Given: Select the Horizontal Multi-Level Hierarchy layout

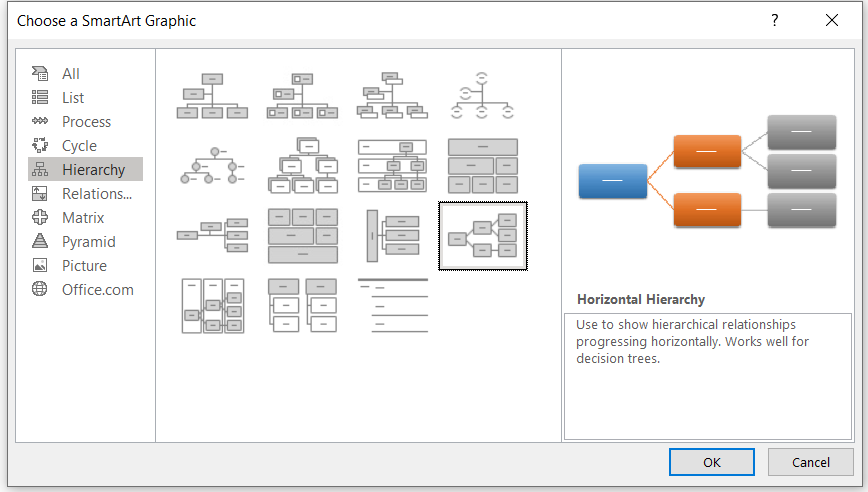Looking at the screenshot, I should (x=392, y=236).
